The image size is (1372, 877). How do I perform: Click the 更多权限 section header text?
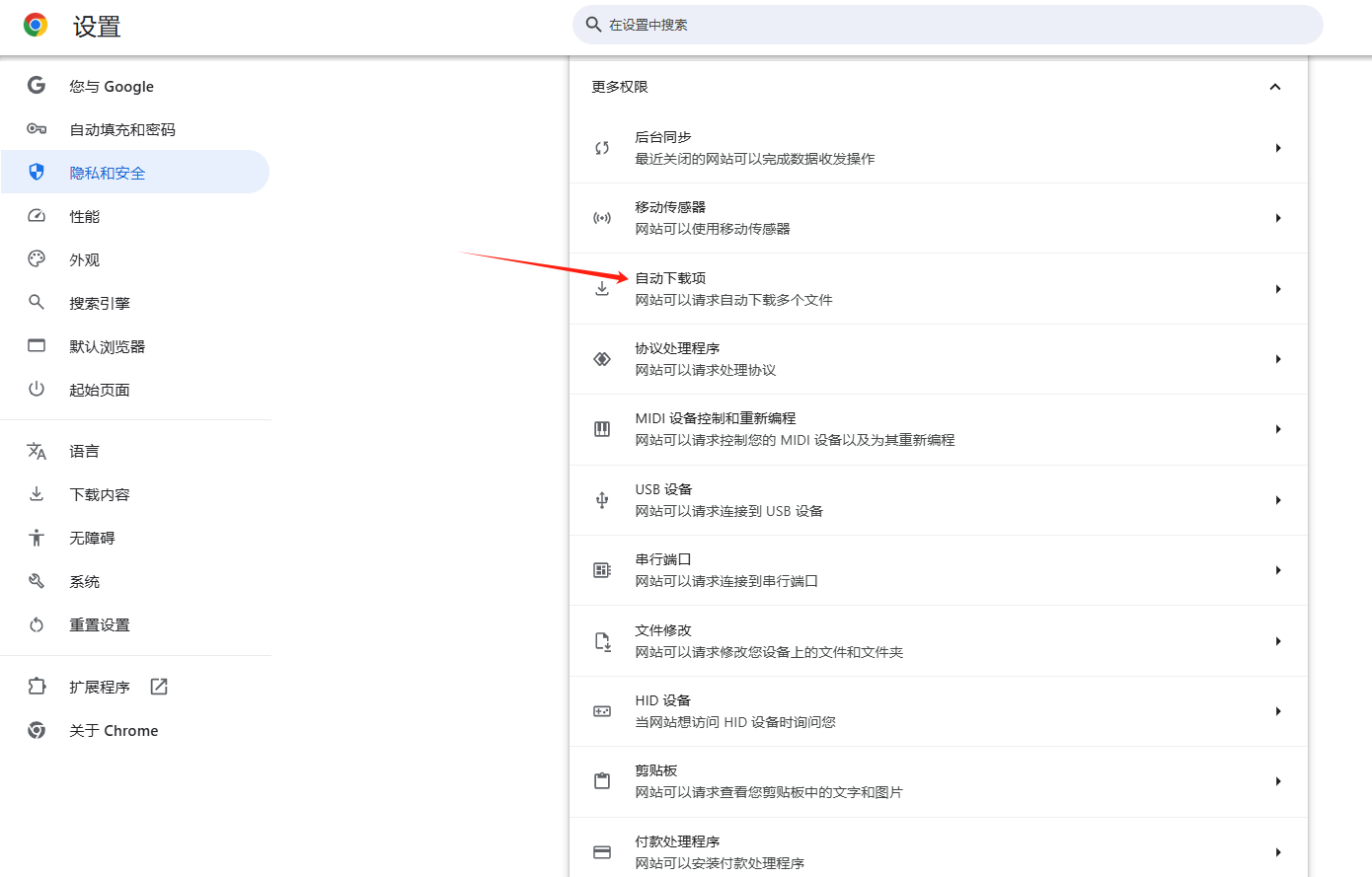620,87
